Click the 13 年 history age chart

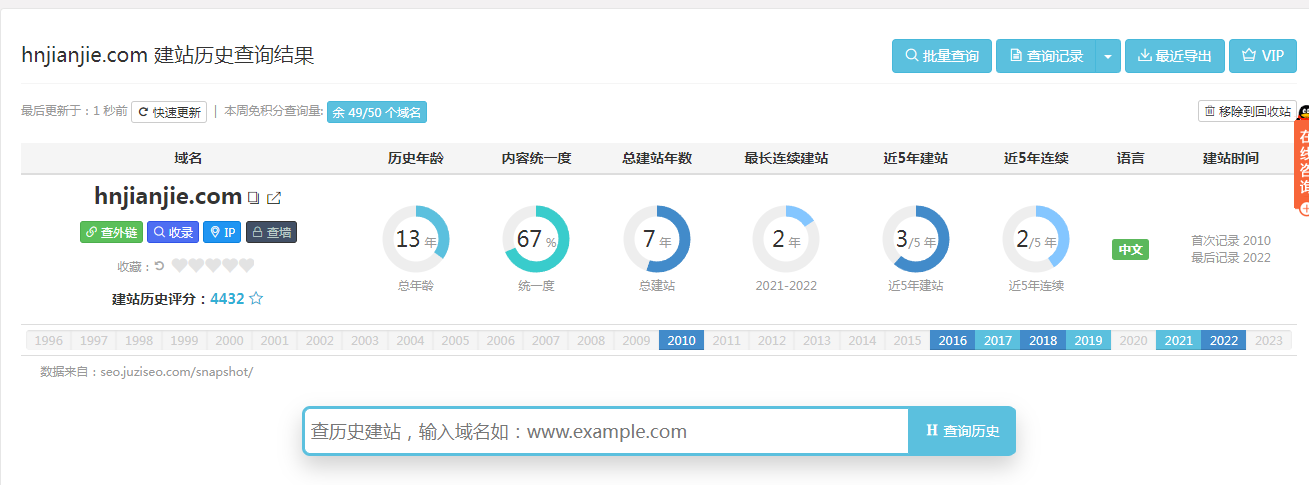point(416,239)
